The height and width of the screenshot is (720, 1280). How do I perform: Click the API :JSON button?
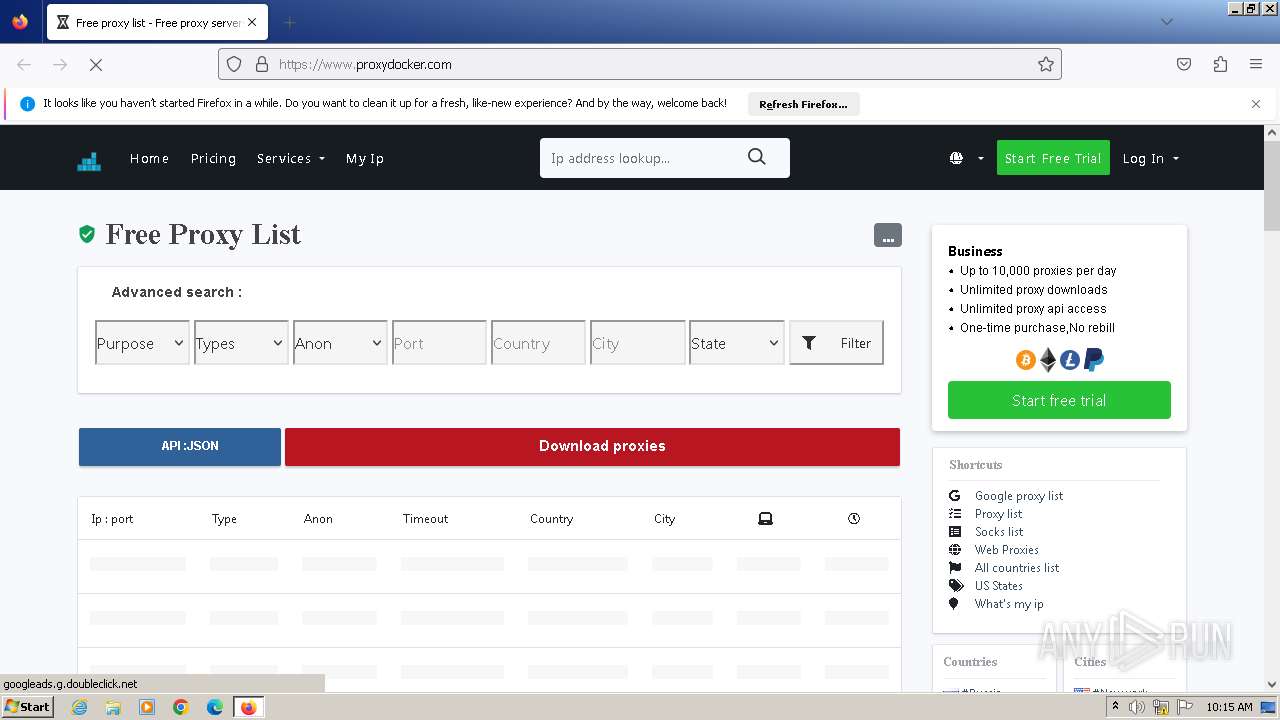tap(180, 446)
